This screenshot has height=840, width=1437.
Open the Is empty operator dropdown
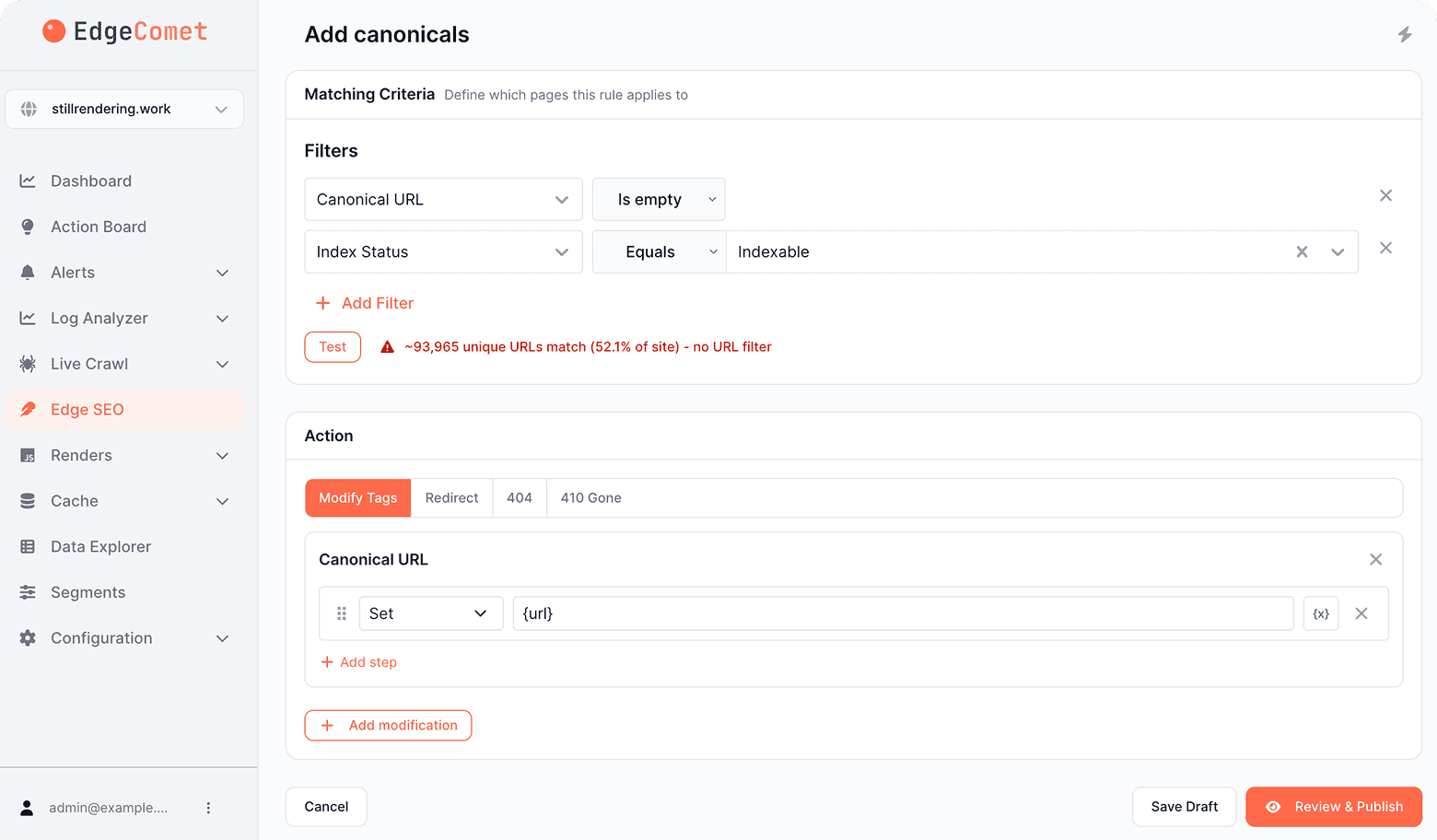(x=659, y=199)
